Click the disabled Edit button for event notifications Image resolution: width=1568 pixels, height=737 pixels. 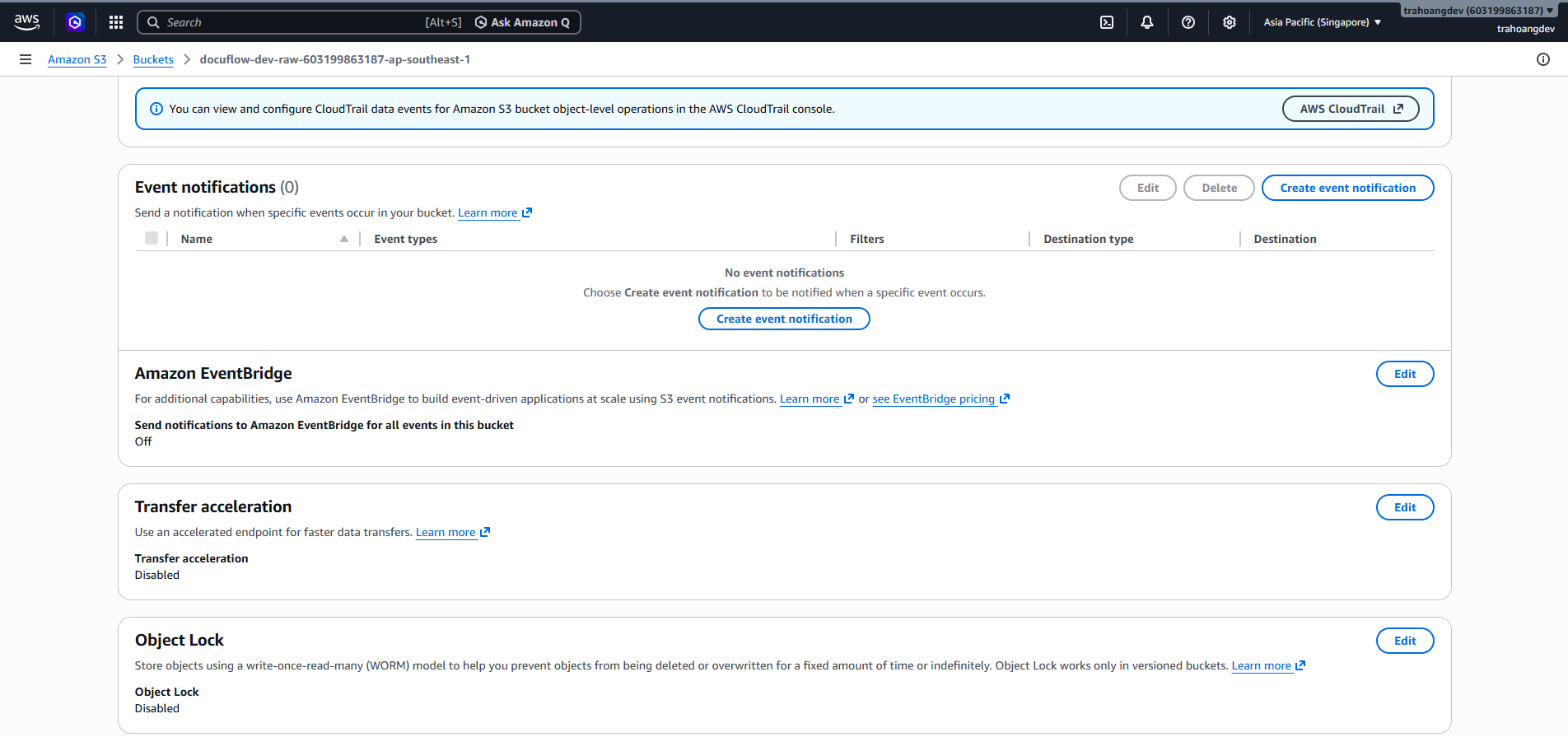pos(1148,188)
